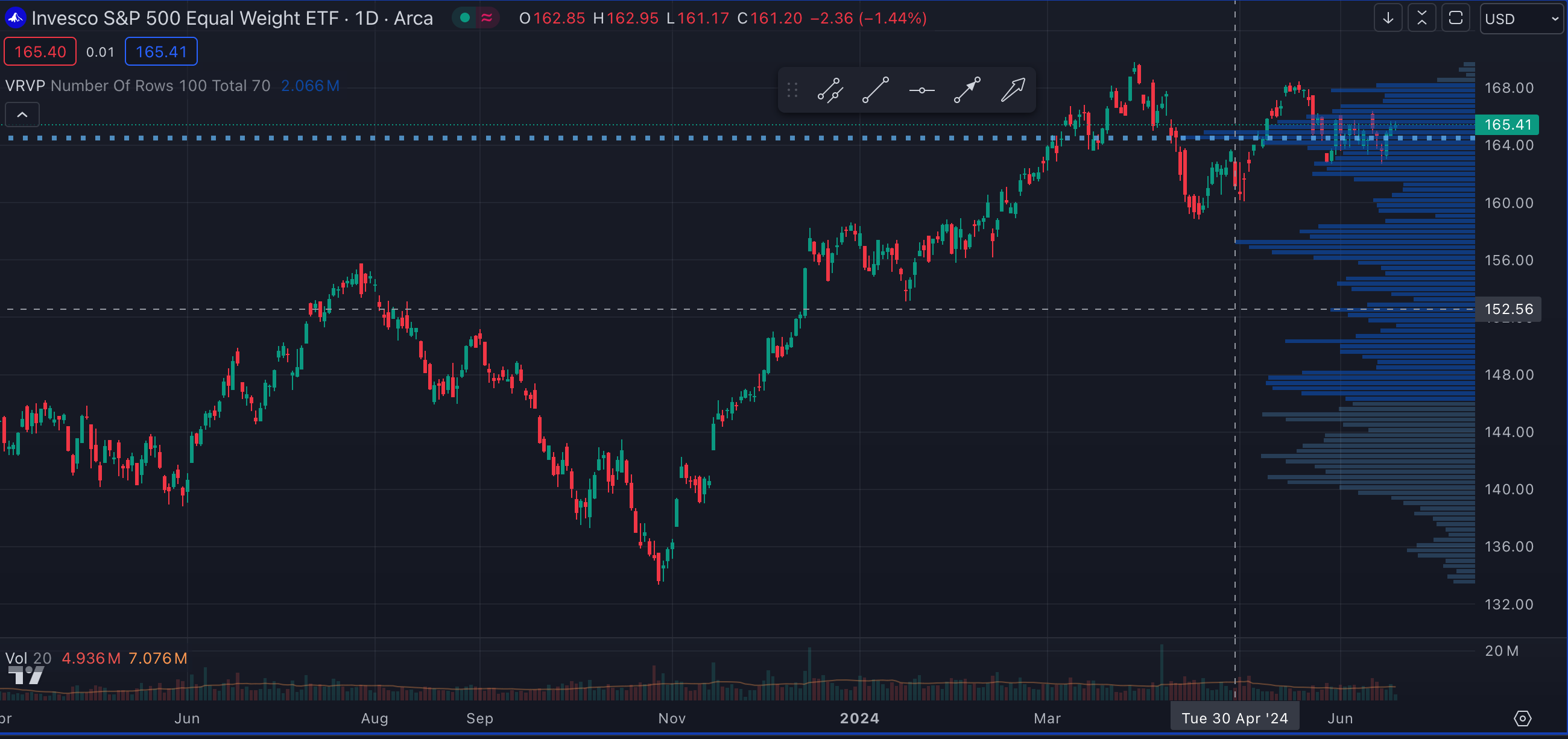
Task: Select the arrow marker line tool
Action: point(967,90)
